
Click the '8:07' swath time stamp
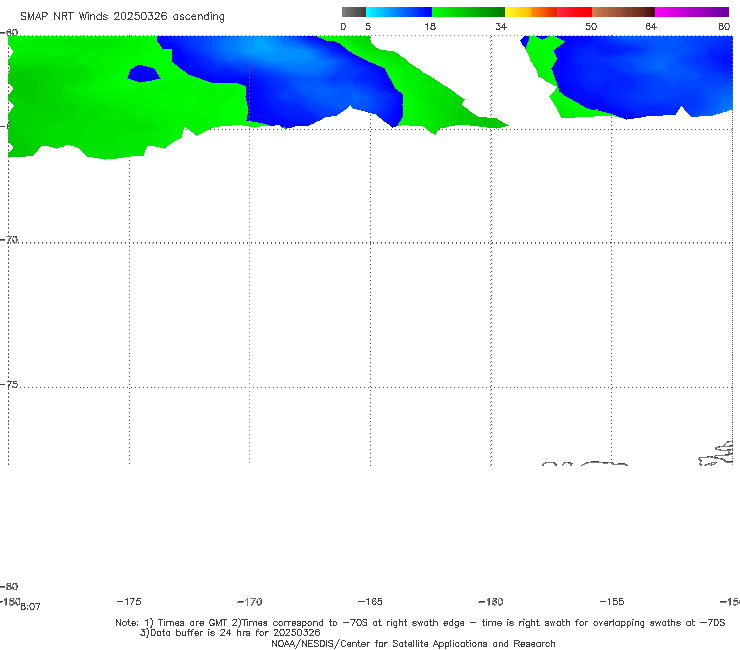coord(31,607)
